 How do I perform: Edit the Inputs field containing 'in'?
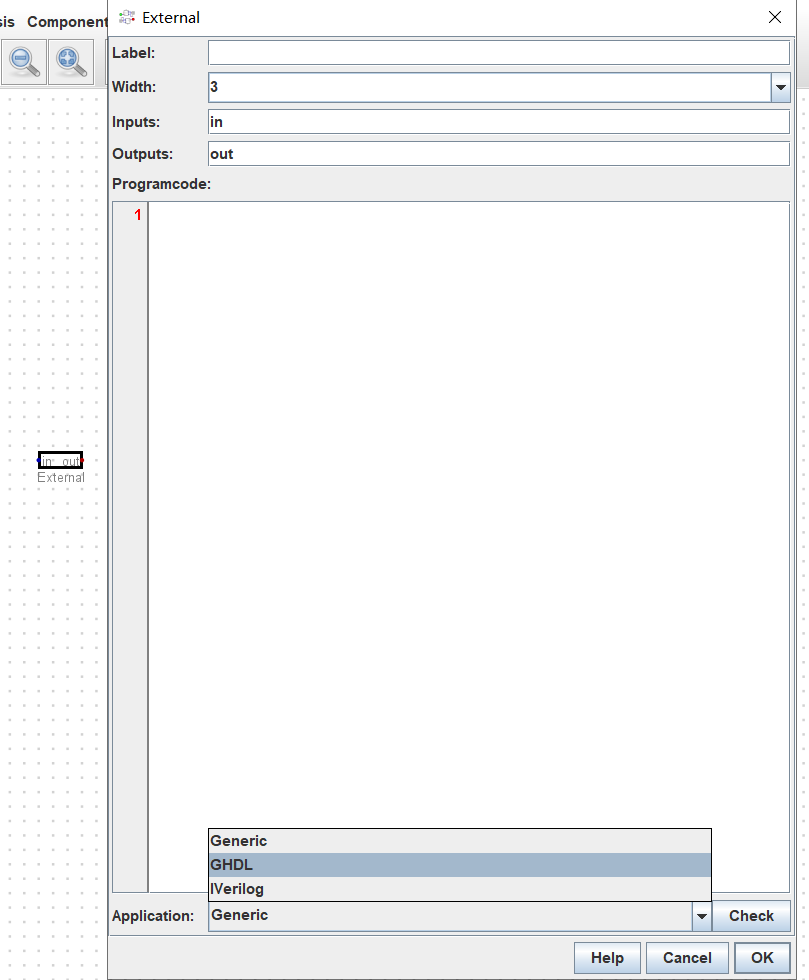pos(498,122)
